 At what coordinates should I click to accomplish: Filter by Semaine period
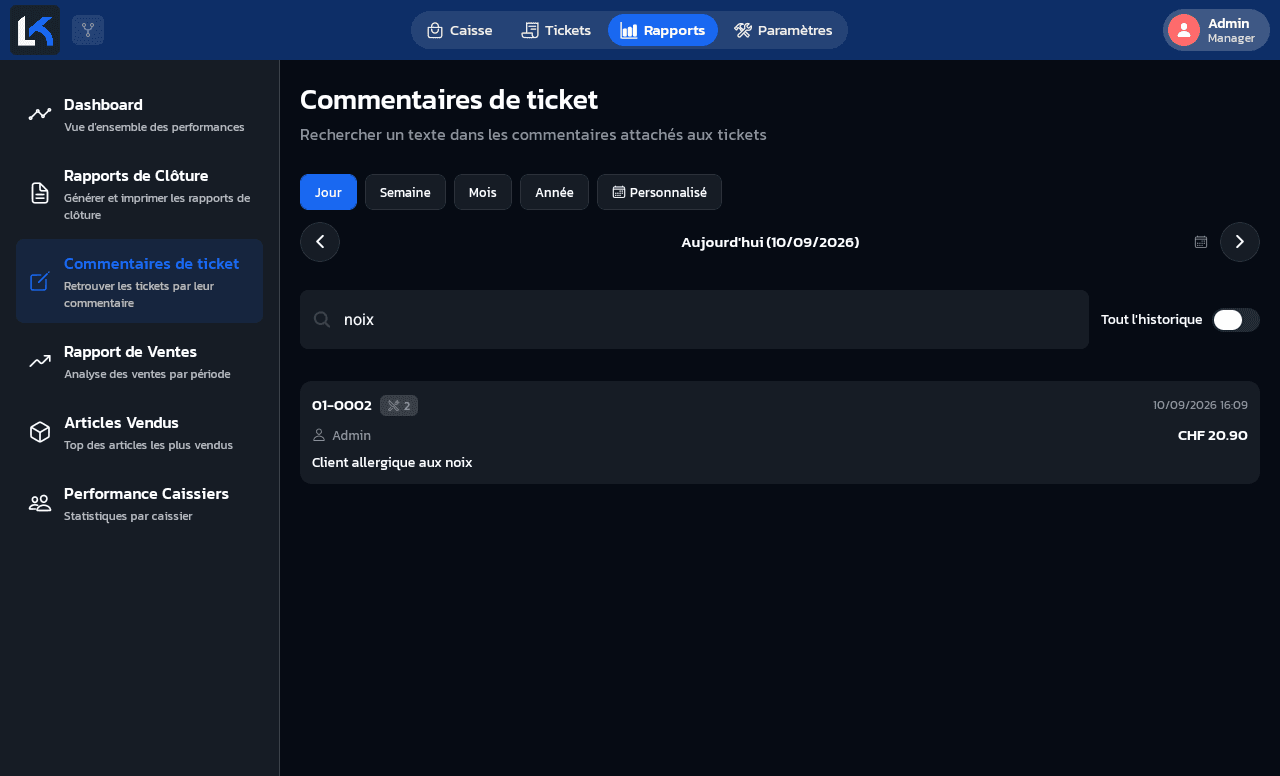point(405,192)
